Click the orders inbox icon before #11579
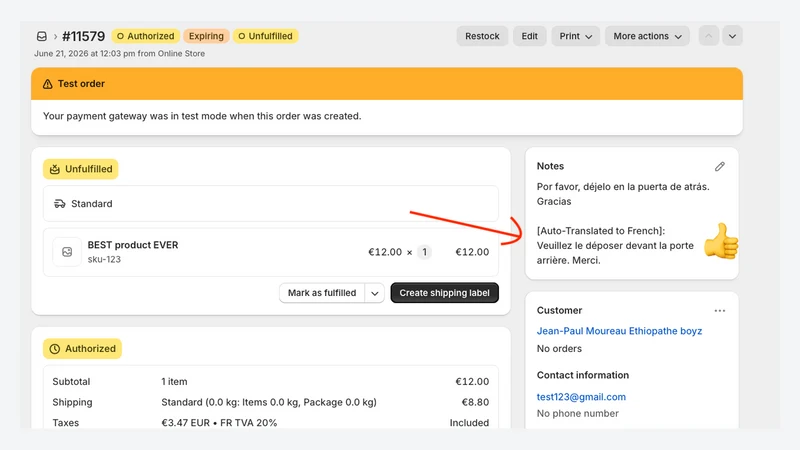The image size is (800, 450). (x=42, y=36)
